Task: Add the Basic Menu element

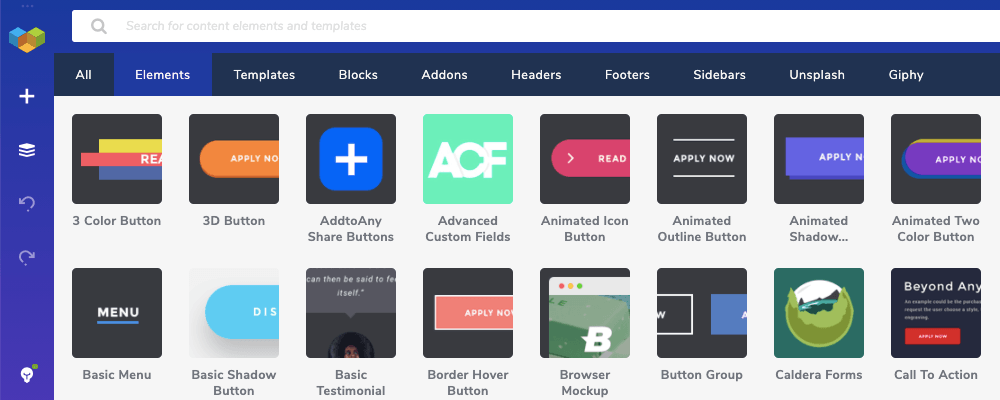Action: (x=117, y=313)
